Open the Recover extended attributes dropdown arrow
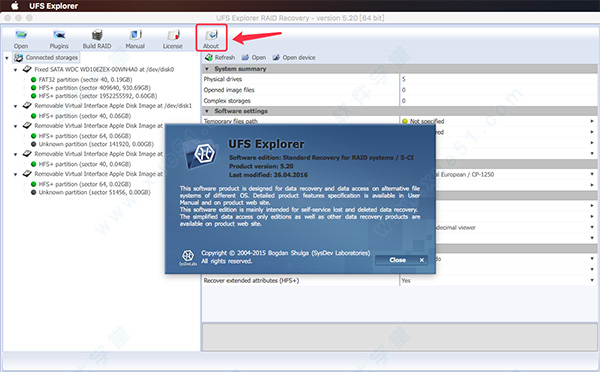 592,281
